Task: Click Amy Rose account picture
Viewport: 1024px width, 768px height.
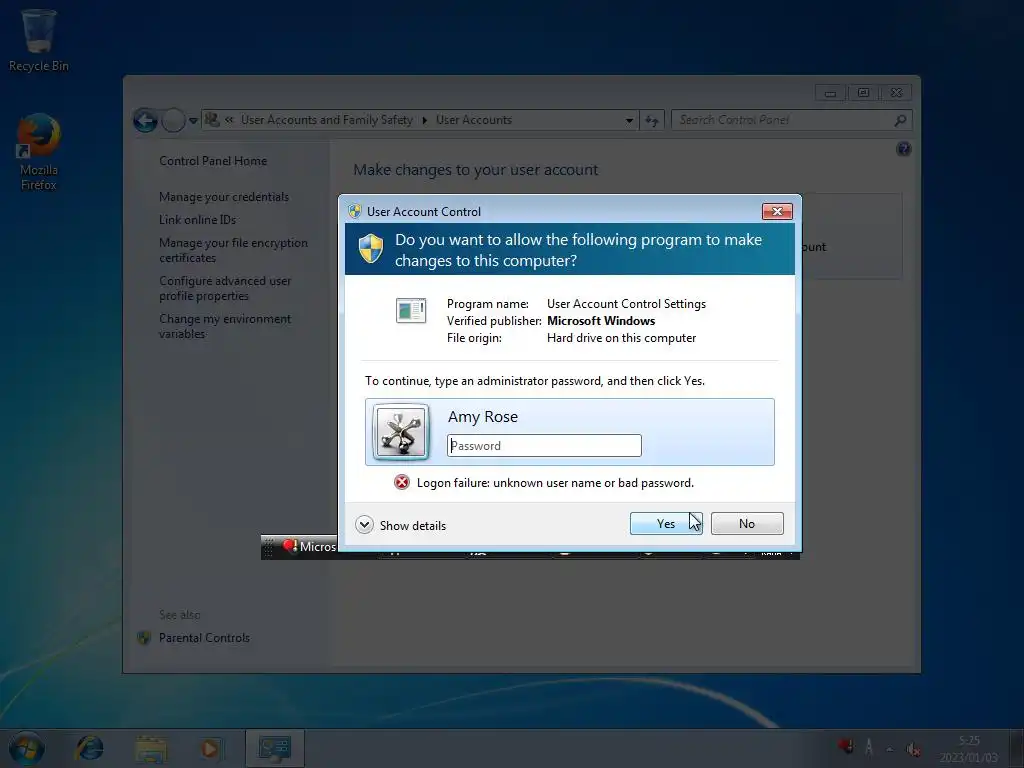Action: pos(401,432)
